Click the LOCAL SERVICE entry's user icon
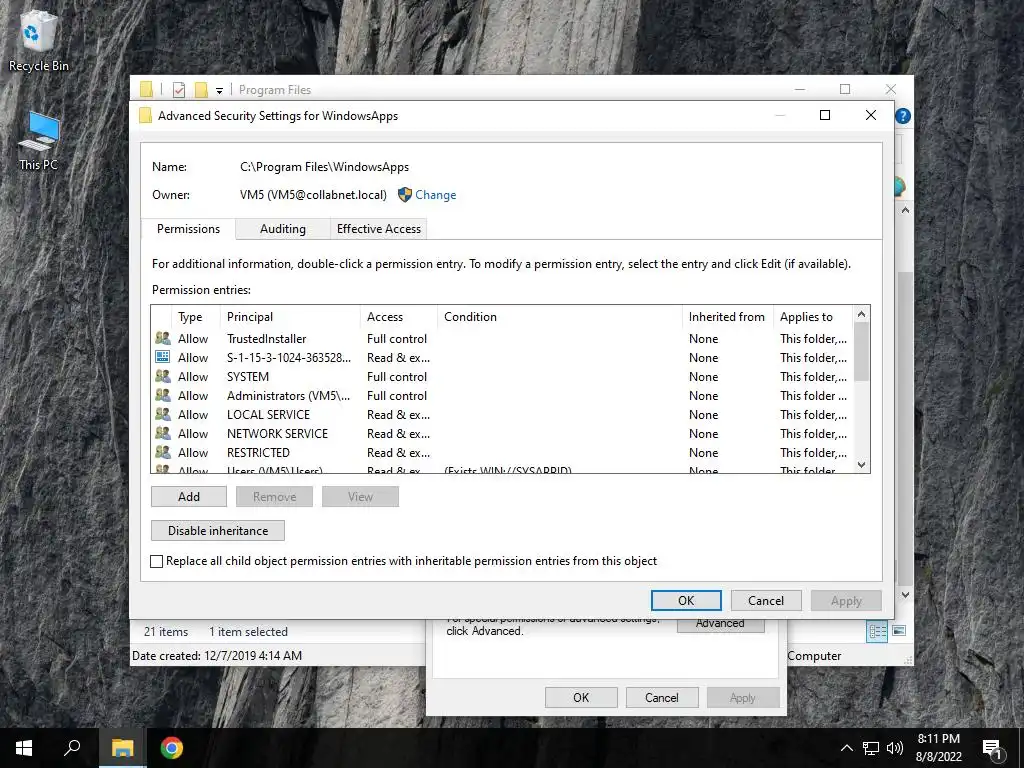The height and width of the screenshot is (768, 1024). point(163,414)
